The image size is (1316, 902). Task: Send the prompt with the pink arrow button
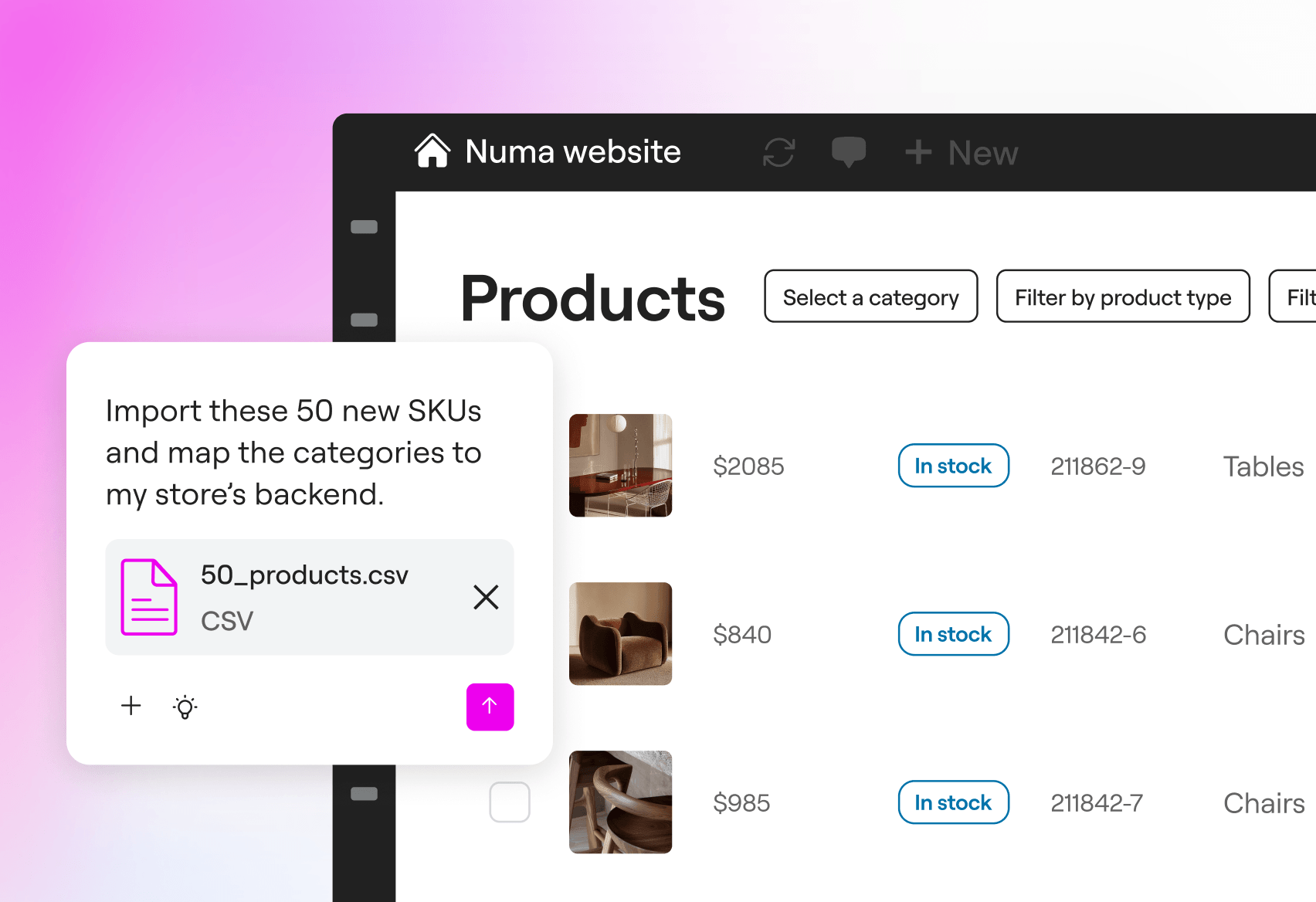(x=490, y=707)
